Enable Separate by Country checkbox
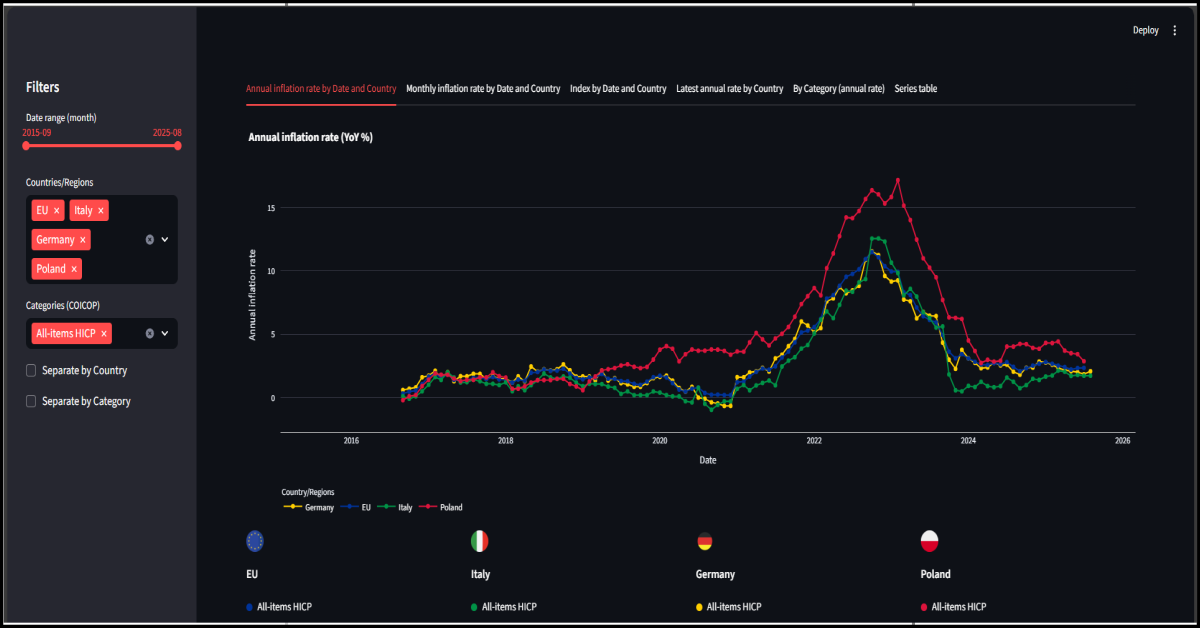Image resolution: width=1200 pixels, height=628 pixels. tap(31, 371)
